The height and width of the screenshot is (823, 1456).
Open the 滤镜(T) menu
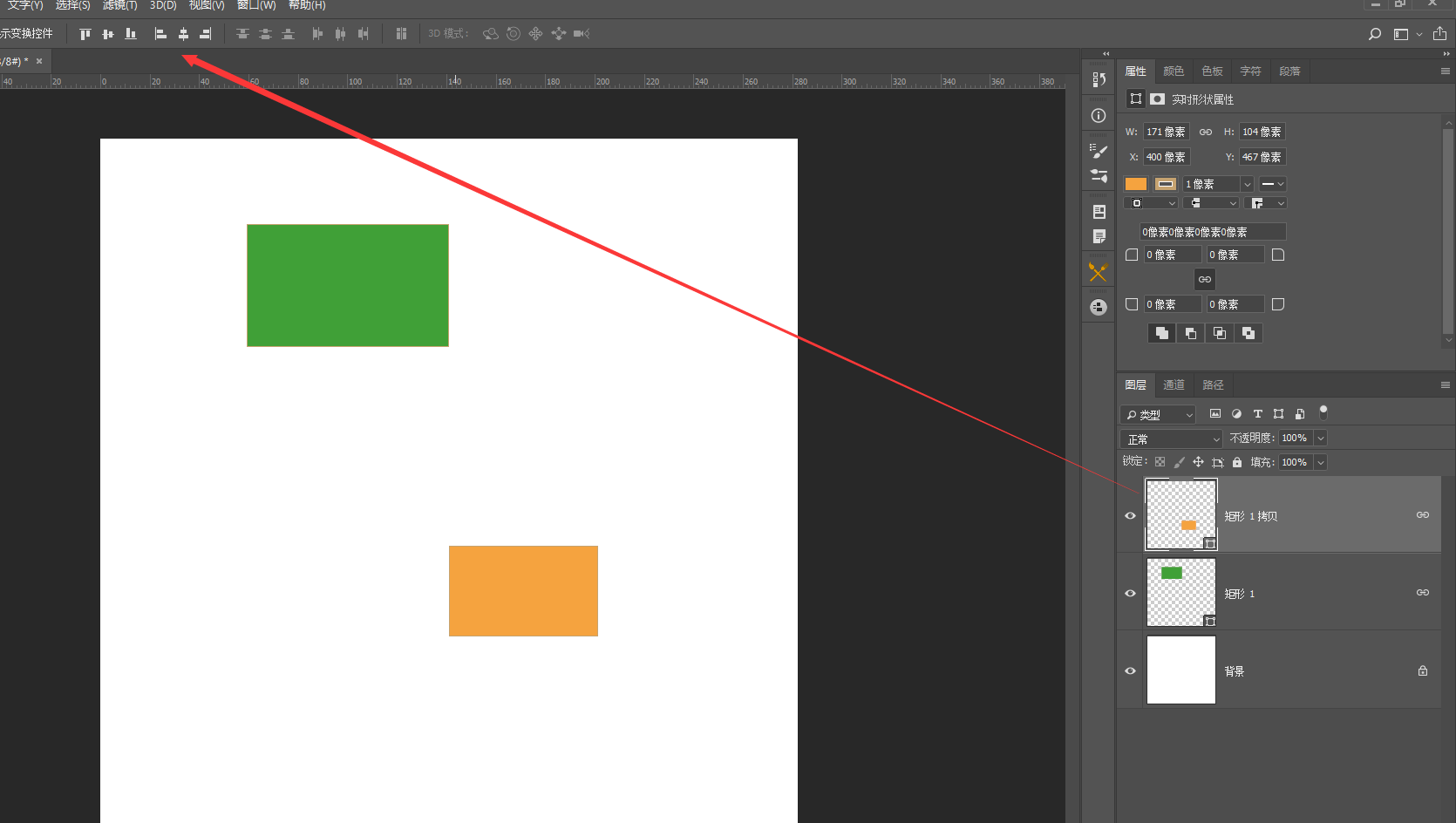119,5
